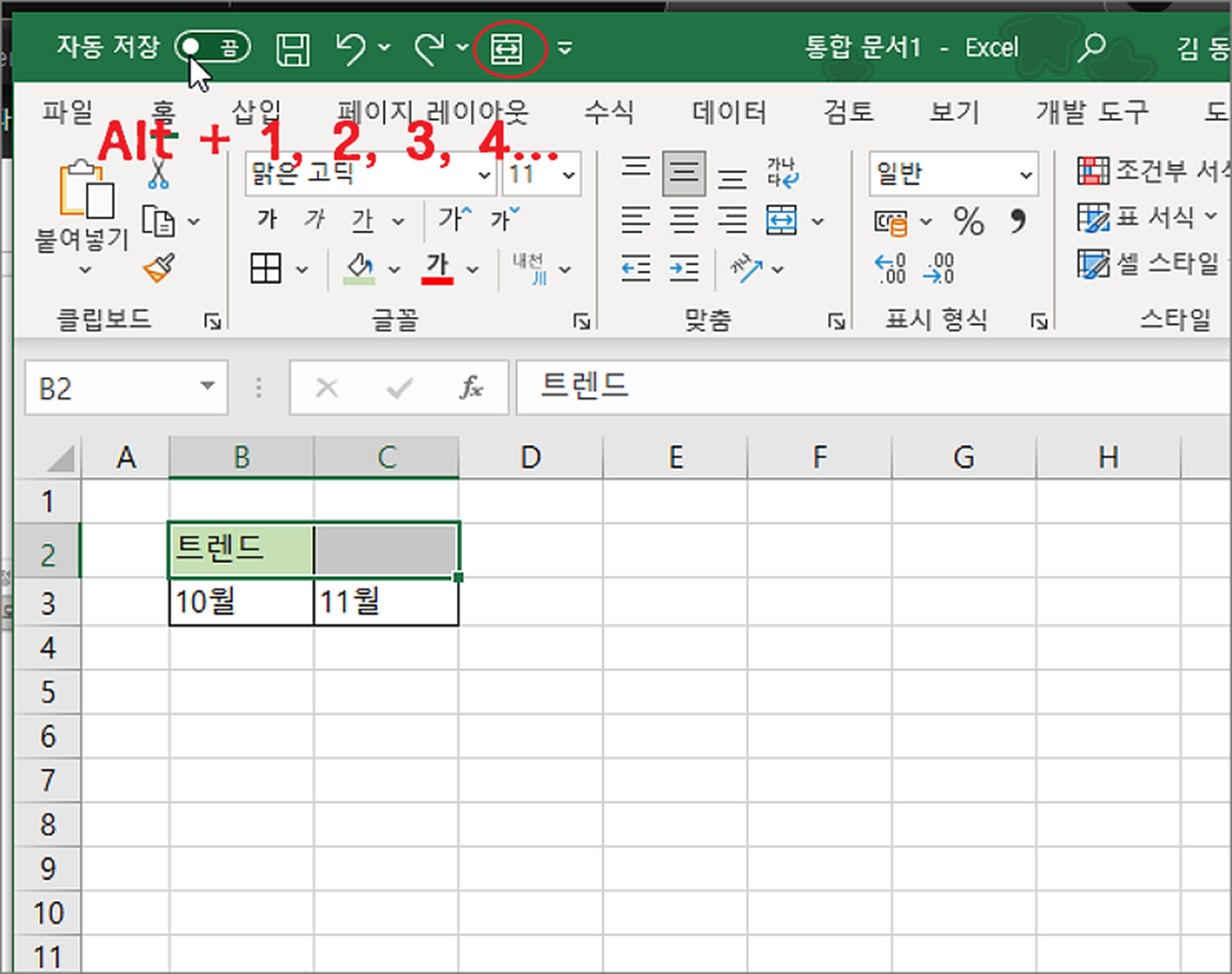Viewport: 1232px width, 974px height.
Task: Click the Undo arrow icon
Action: click(350, 47)
